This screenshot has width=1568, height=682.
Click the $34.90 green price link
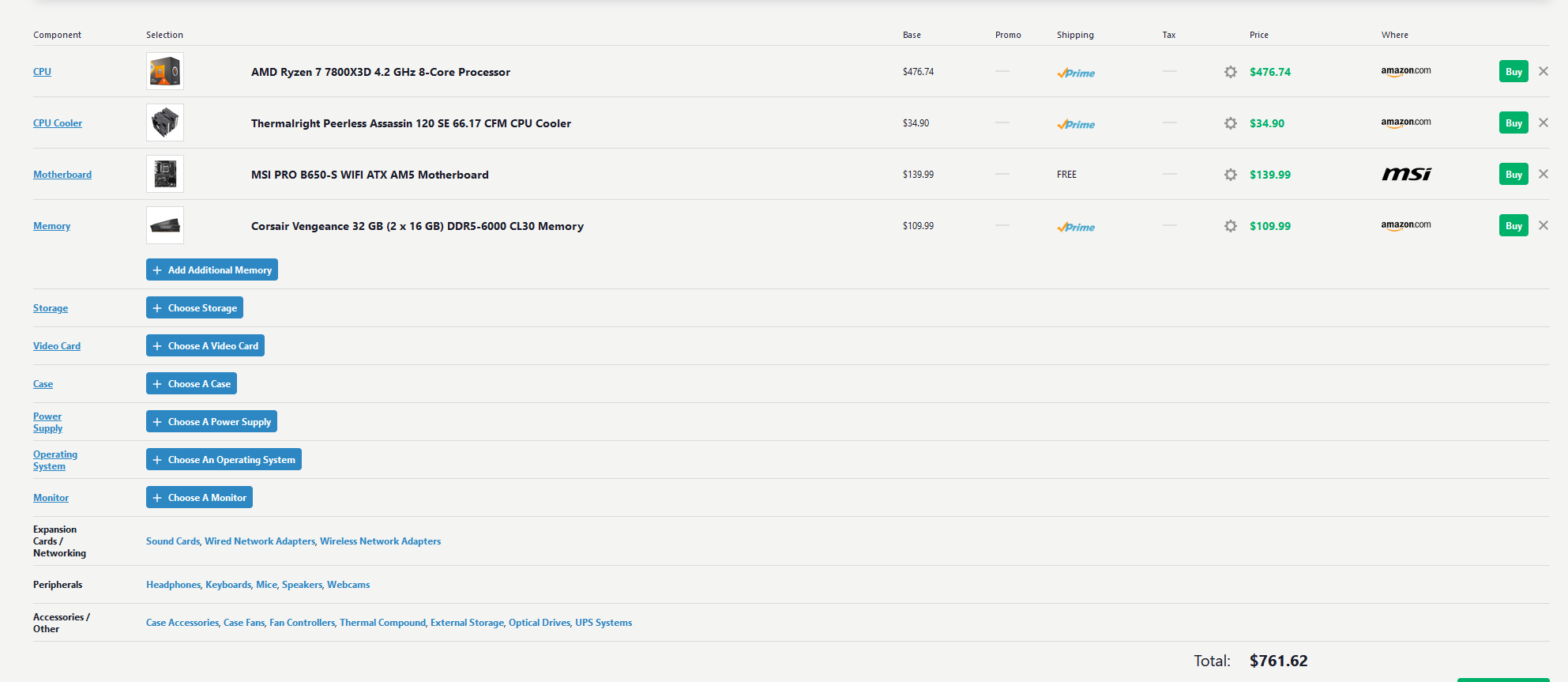coord(1267,123)
